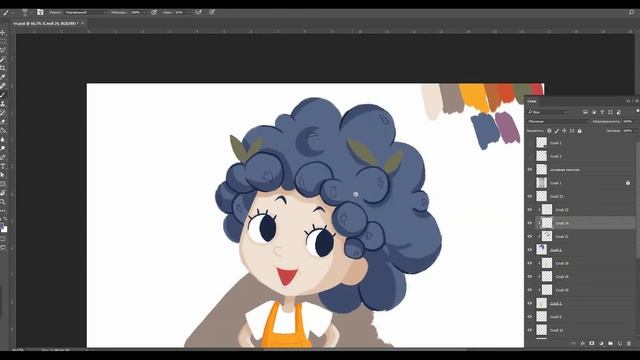The image size is (640, 360).
Task: Swap foreground and background colors
Action: [x=5, y=219]
